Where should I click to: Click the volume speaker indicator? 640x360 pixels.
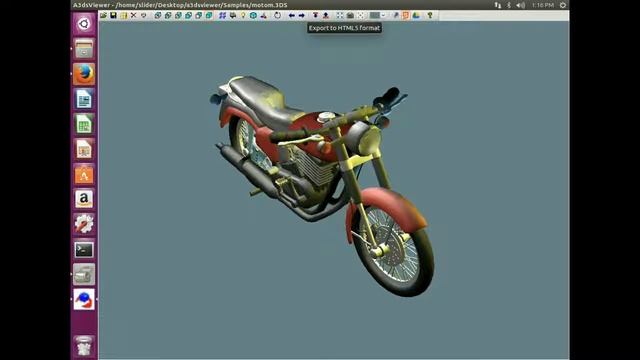pos(520,5)
